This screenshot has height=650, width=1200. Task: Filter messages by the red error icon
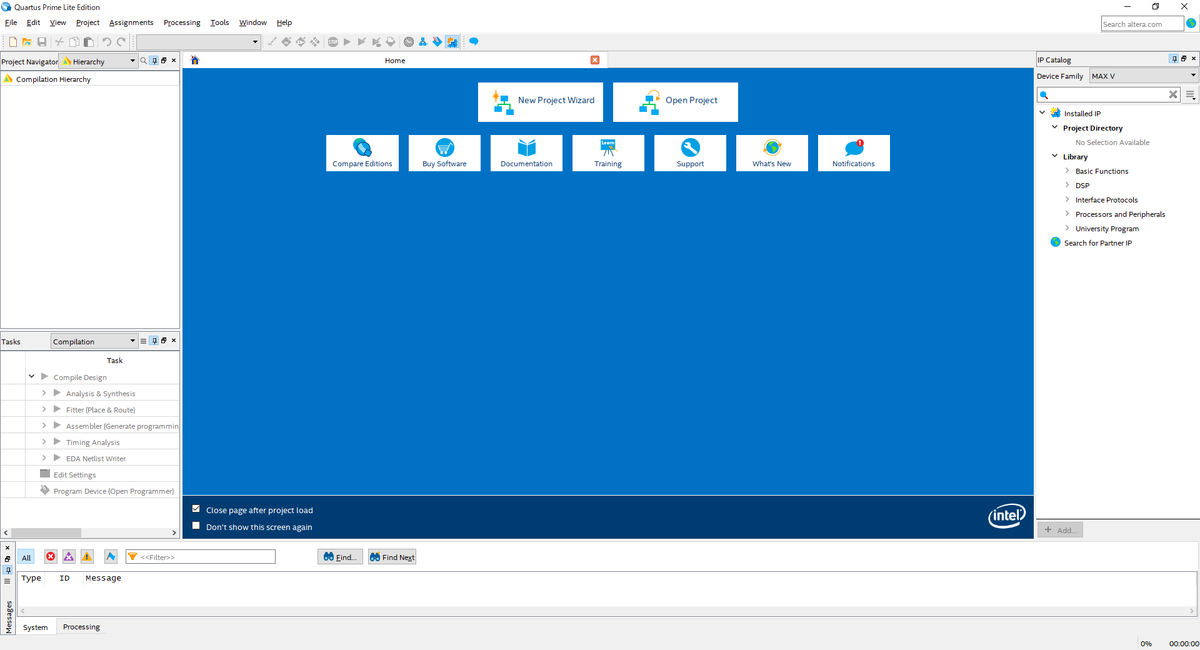tap(51, 556)
